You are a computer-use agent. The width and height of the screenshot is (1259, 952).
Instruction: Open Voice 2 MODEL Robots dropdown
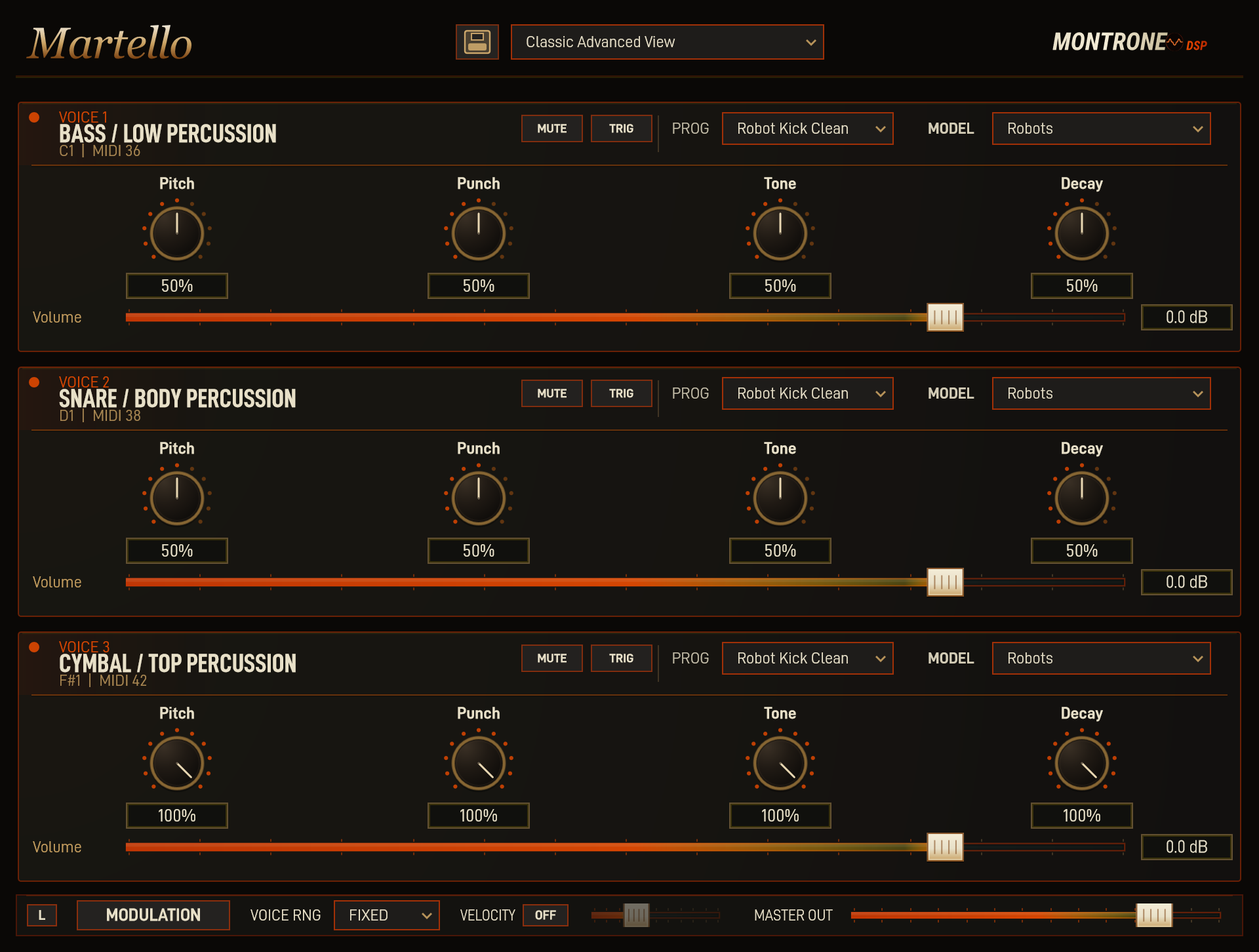click(x=1102, y=393)
